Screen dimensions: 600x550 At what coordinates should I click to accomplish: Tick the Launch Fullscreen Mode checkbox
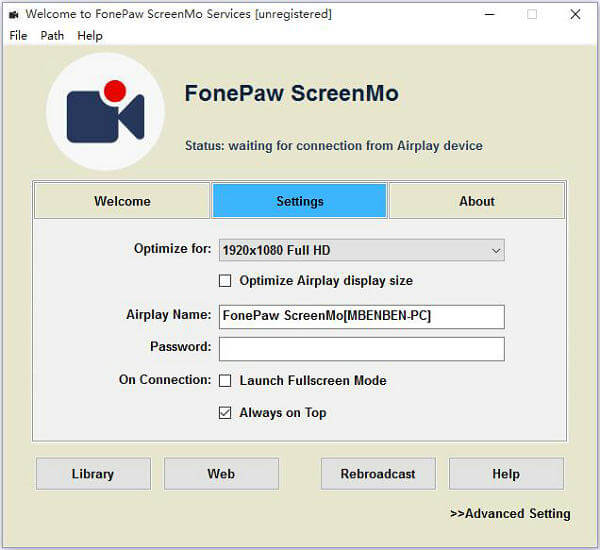click(x=225, y=380)
